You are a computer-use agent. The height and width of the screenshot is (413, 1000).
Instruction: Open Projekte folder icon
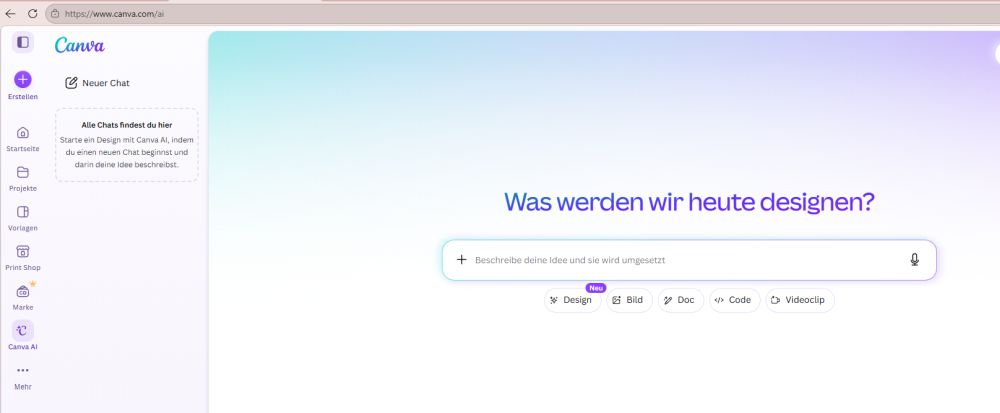coord(23,172)
